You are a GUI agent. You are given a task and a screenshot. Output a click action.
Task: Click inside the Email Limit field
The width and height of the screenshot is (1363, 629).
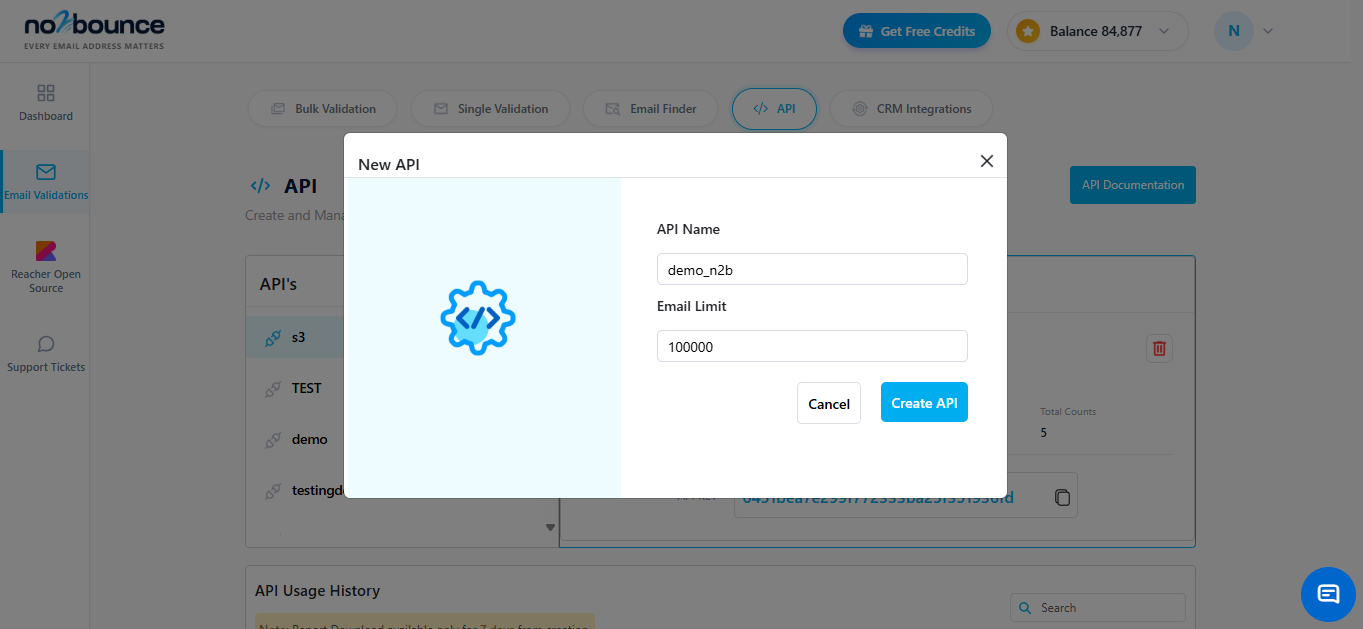click(811, 346)
